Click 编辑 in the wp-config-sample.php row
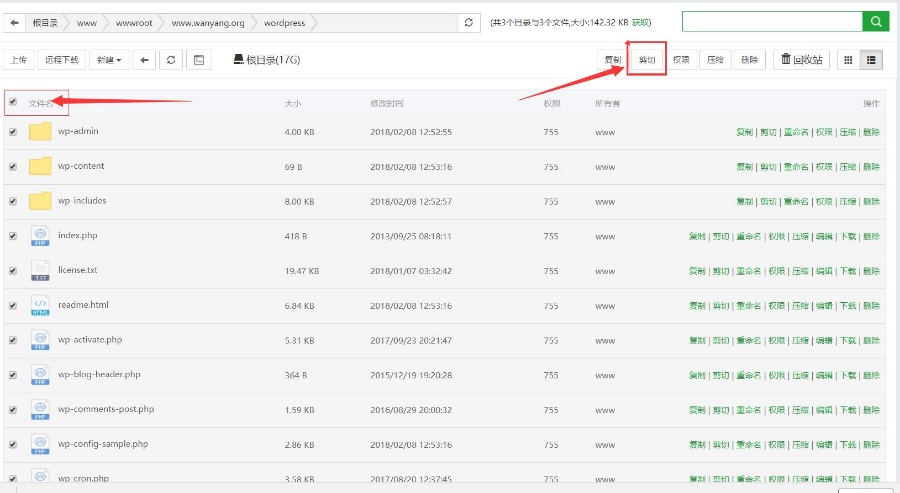900x493 pixels. tap(824, 445)
